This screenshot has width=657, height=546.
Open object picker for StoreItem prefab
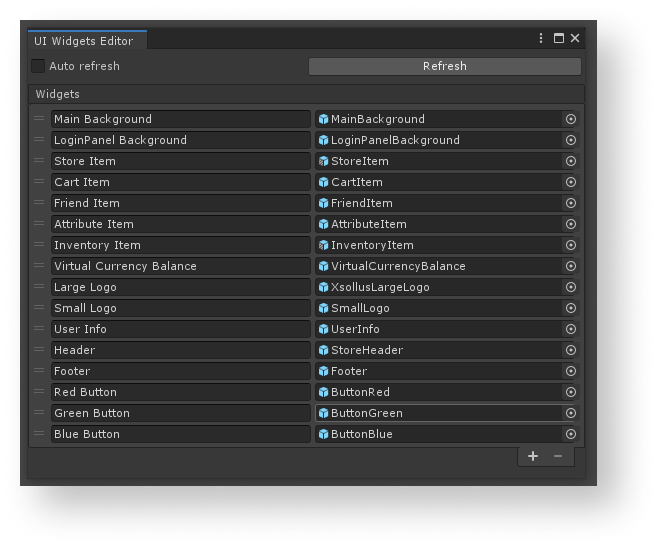click(x=571, y=161)
